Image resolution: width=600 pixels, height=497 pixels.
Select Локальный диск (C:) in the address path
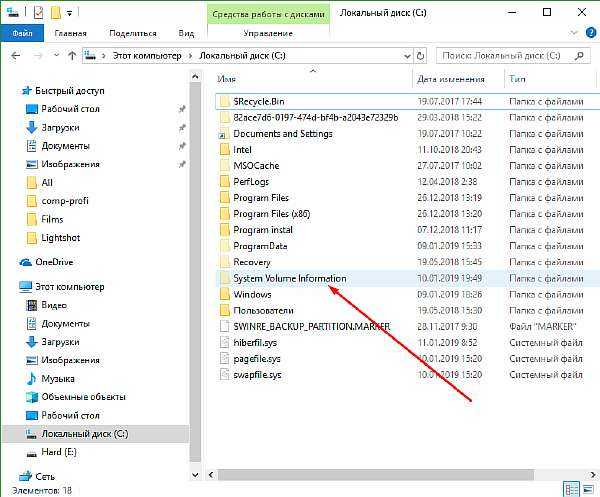click(x=242, y=56)
